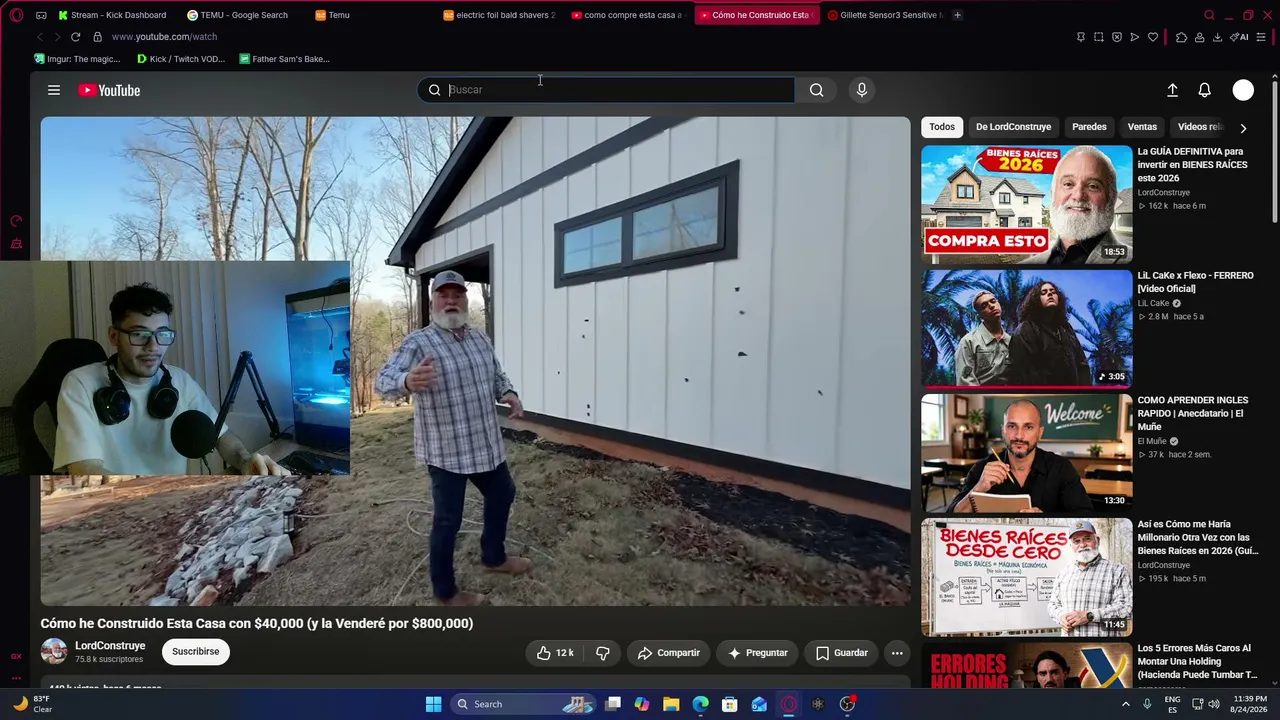Like the video with thumbs up
Screen dimensions: 1280x720
(x=555, y=653)
